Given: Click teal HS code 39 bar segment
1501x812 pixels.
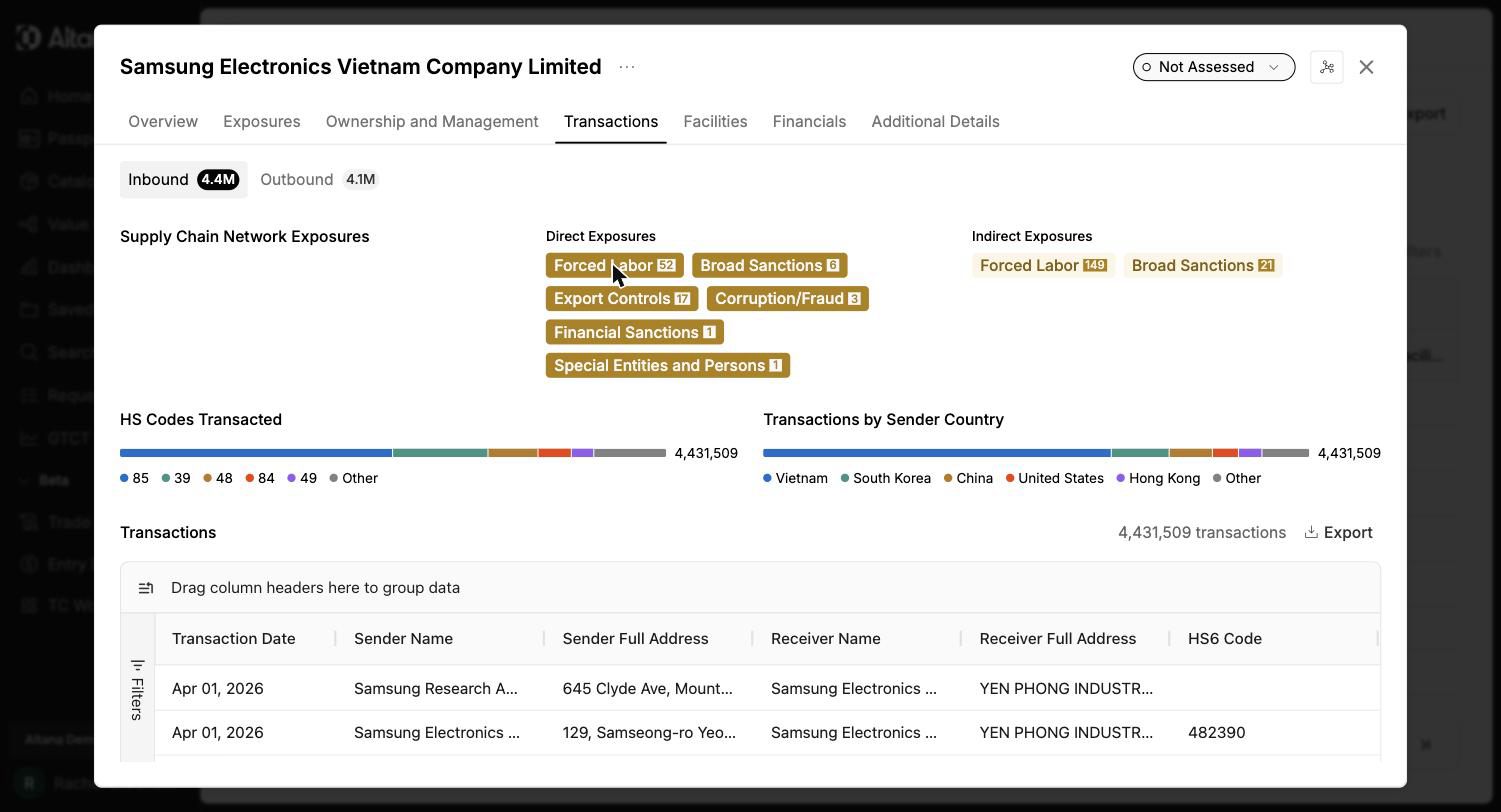Looking at the screenshot, I should [x=440, y=453].
